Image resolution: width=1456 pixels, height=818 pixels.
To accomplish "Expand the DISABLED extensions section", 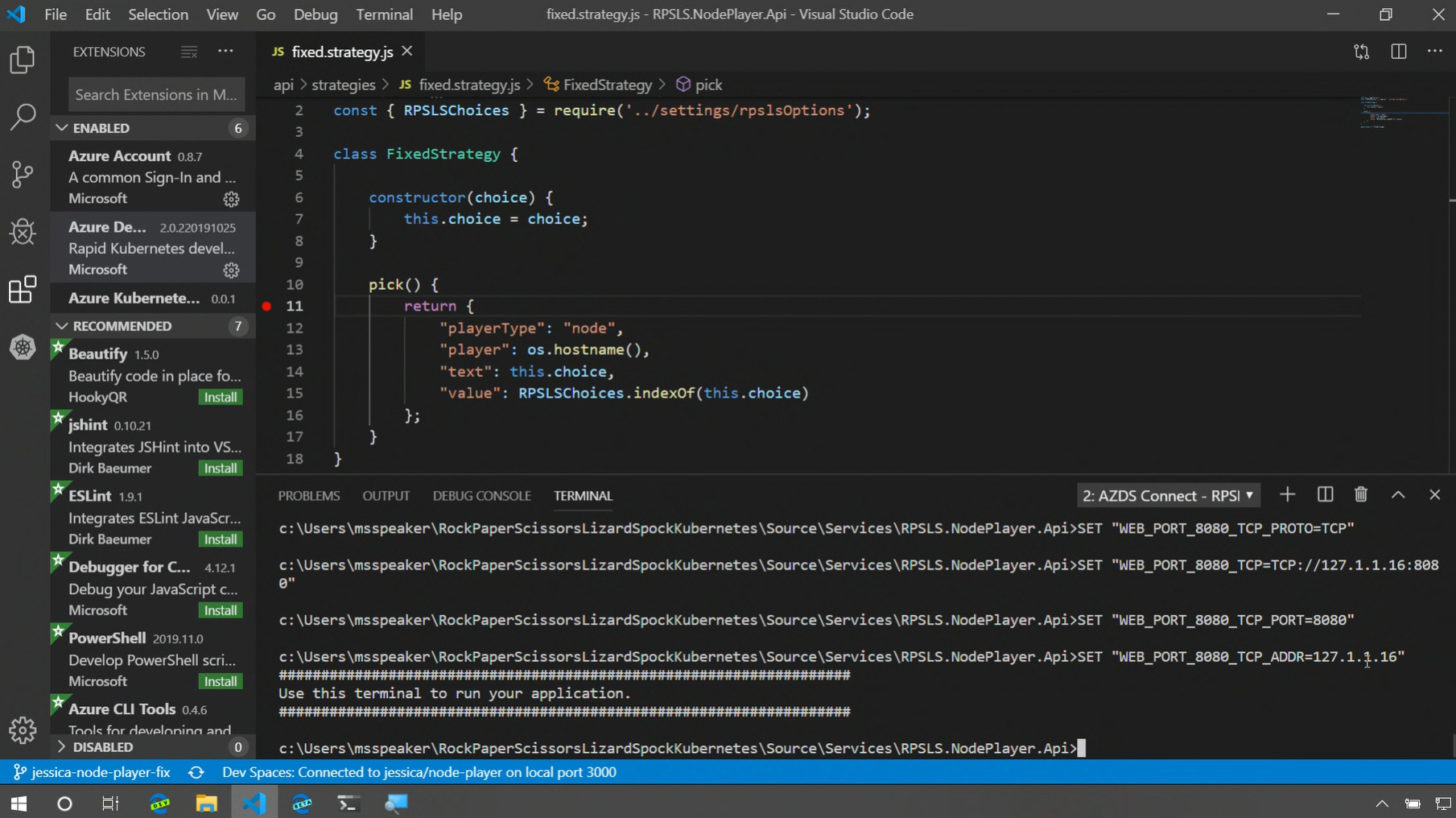I will (x=62, y=747).
